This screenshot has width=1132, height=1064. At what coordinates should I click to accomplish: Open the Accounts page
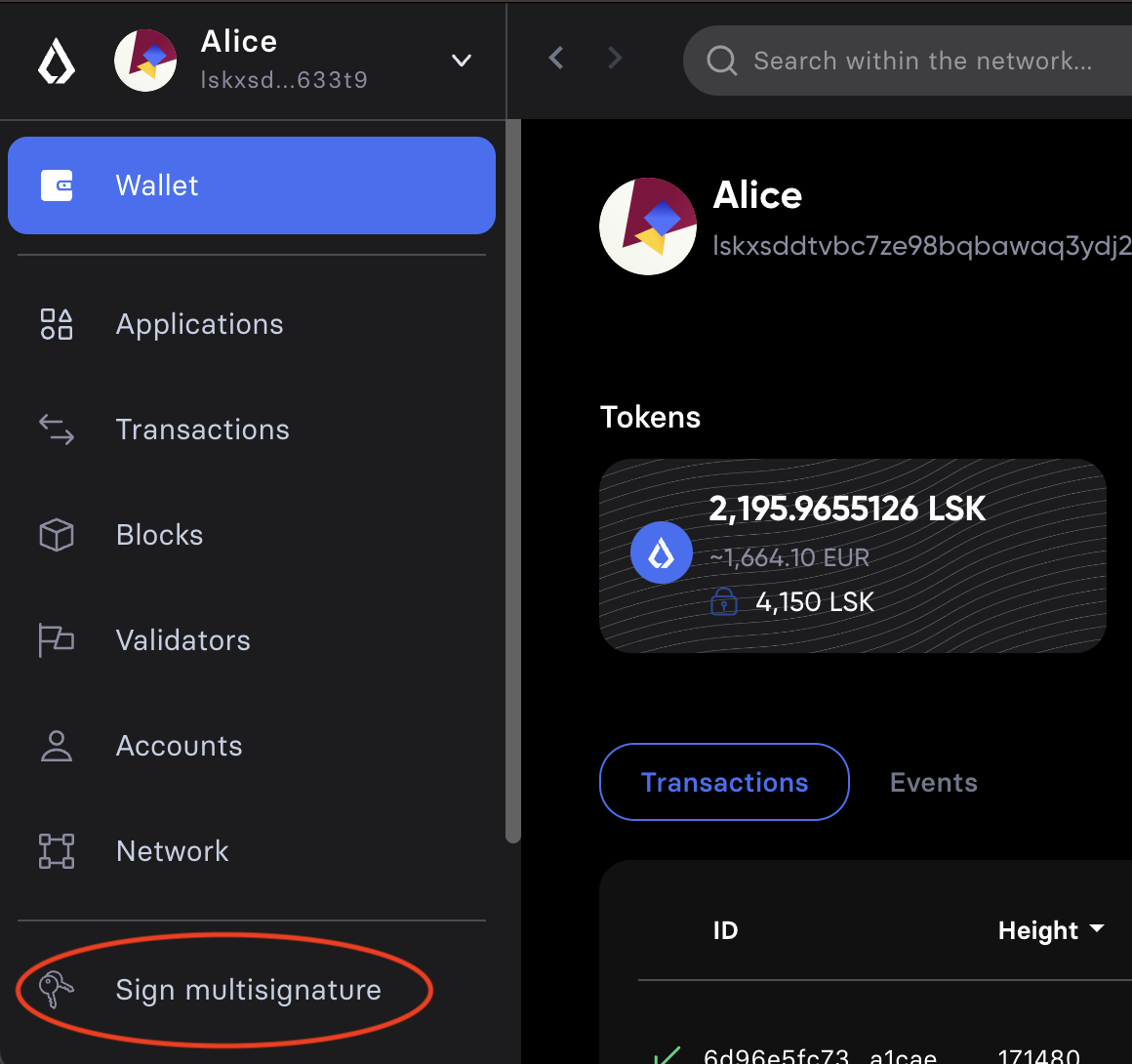pos(179,746)
